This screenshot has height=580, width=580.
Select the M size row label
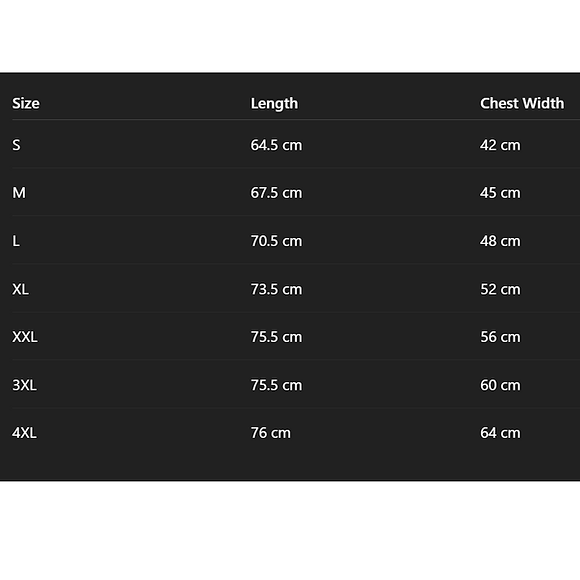pos(19,193)
